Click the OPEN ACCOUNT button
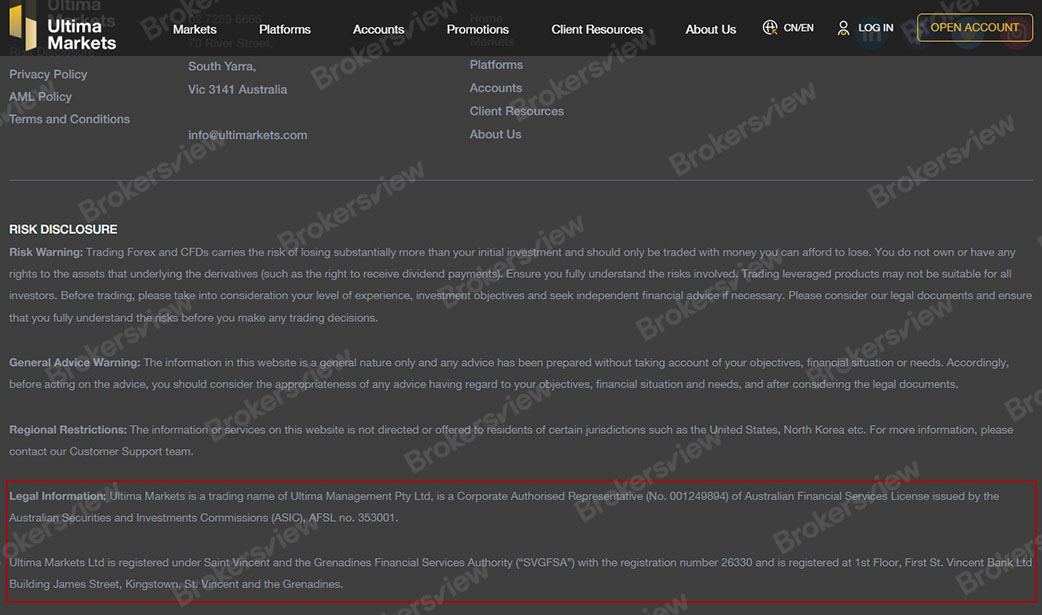The height and width of the screenshot is (615, 1042). tap(974, 27)
